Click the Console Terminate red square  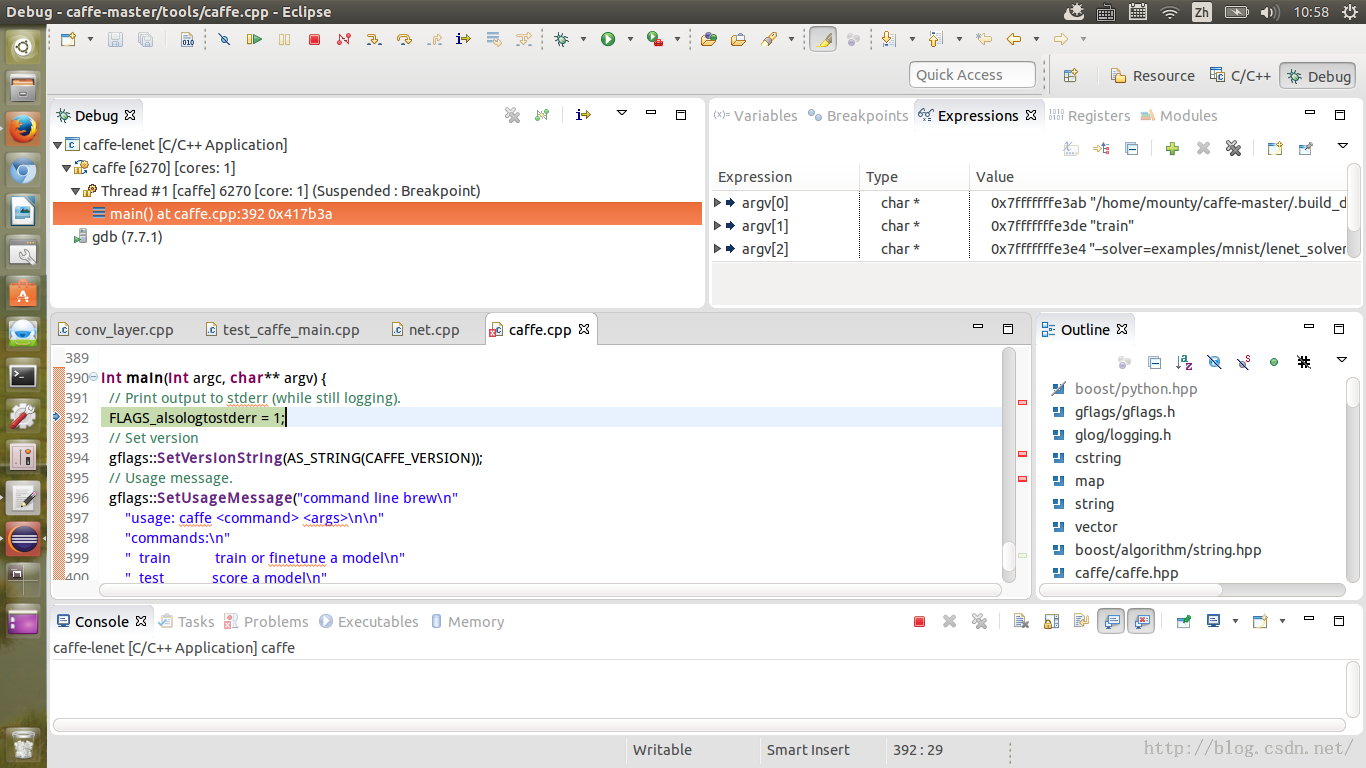click(919, 622)
